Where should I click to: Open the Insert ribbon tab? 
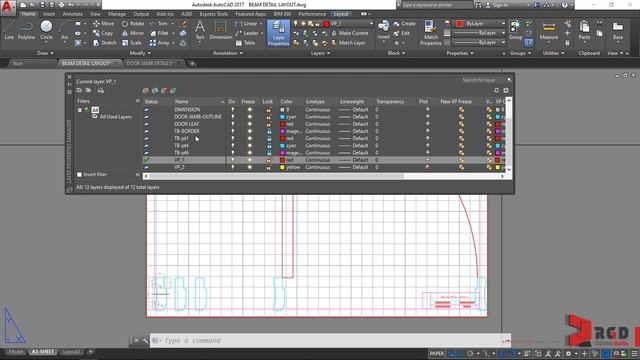coord(49,14)
